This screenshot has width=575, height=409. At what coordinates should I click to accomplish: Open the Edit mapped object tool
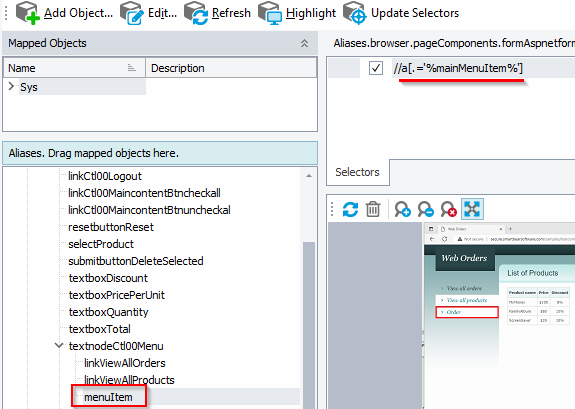pyautogui.click(x=131, y=13)
